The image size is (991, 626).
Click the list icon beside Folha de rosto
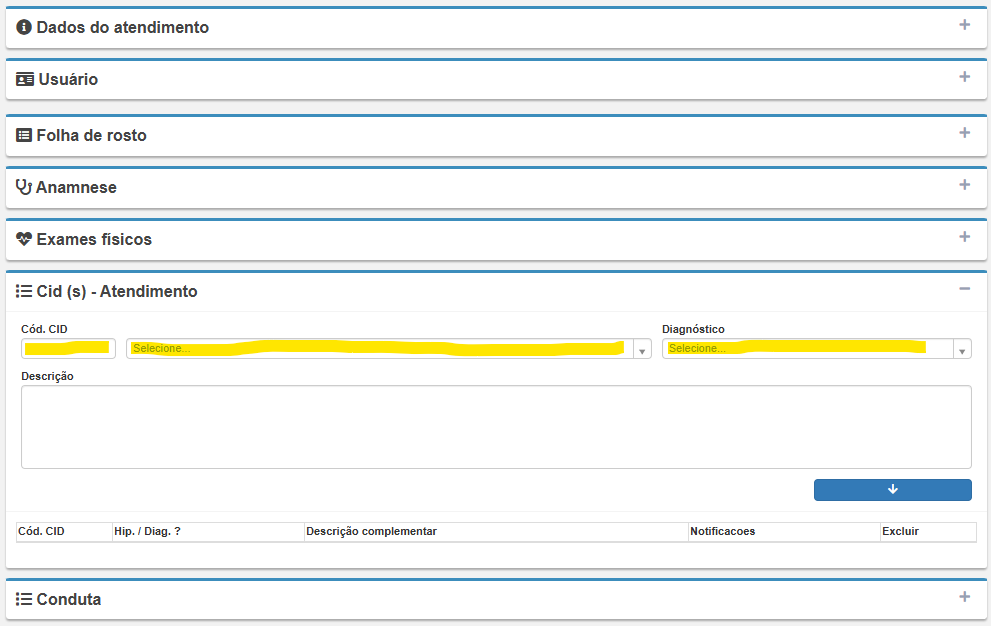(x=24, y=136)
